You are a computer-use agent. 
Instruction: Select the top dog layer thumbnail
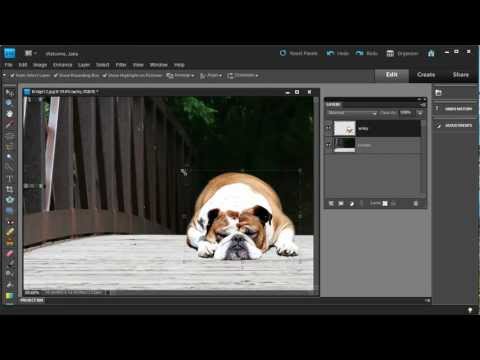pyautogui.click(x=345, y=128)
